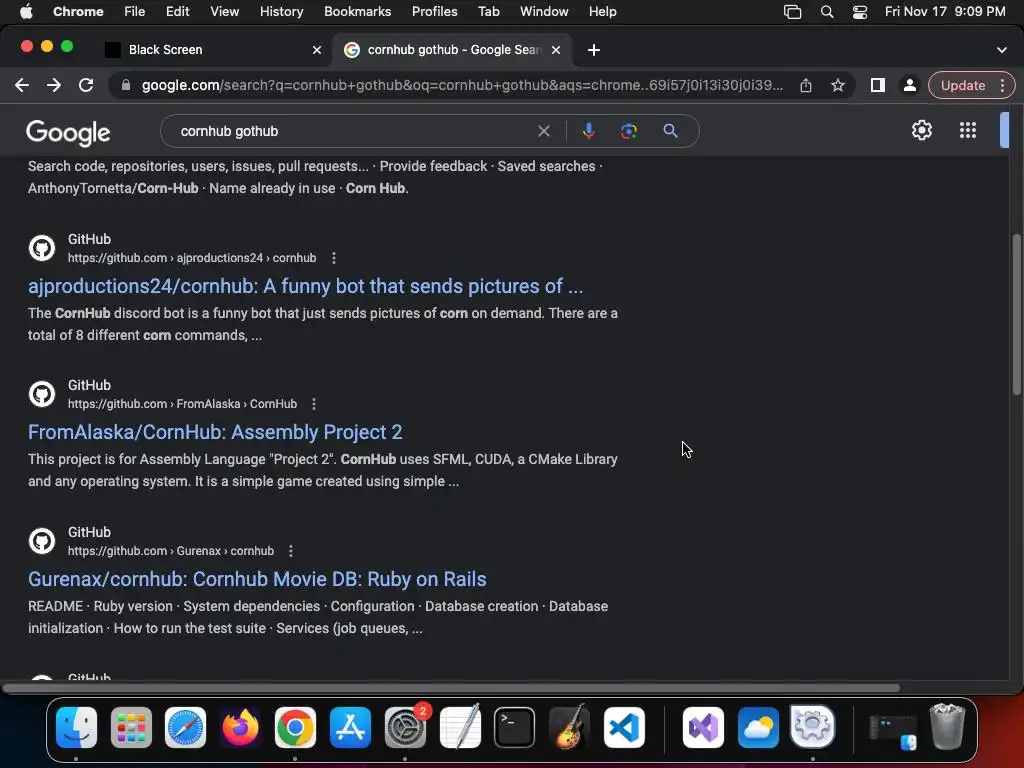Image resolution: width=1024 pixels, height=768 pixels.
Task: Click the github.com › Gurenax › cornhub URL text
Action: [x=170, y=551]
